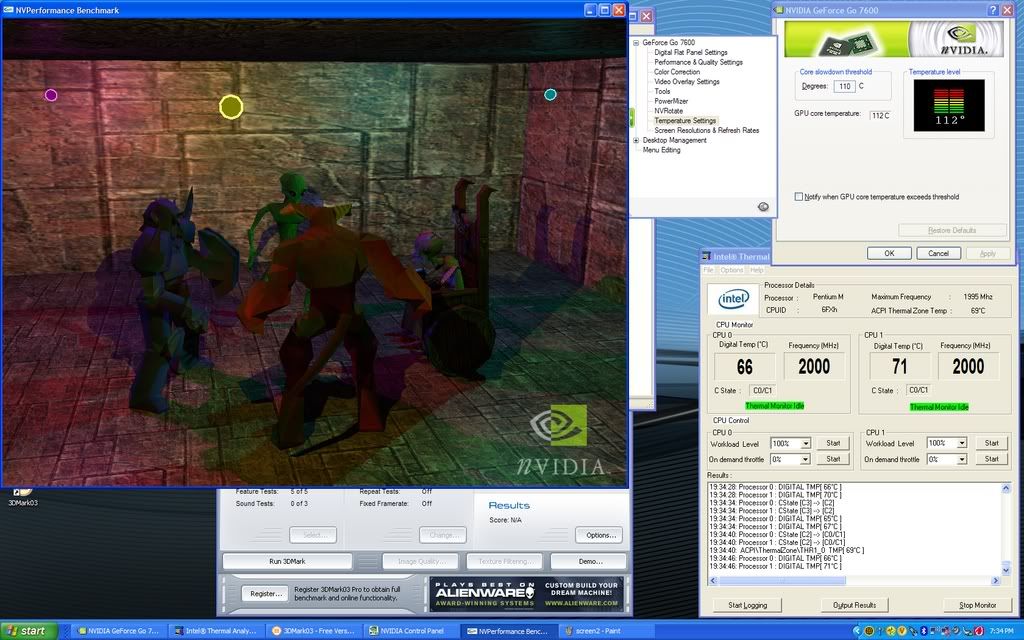
Task: Click the Register... button in 3DMark03
Action: (266, 594)
